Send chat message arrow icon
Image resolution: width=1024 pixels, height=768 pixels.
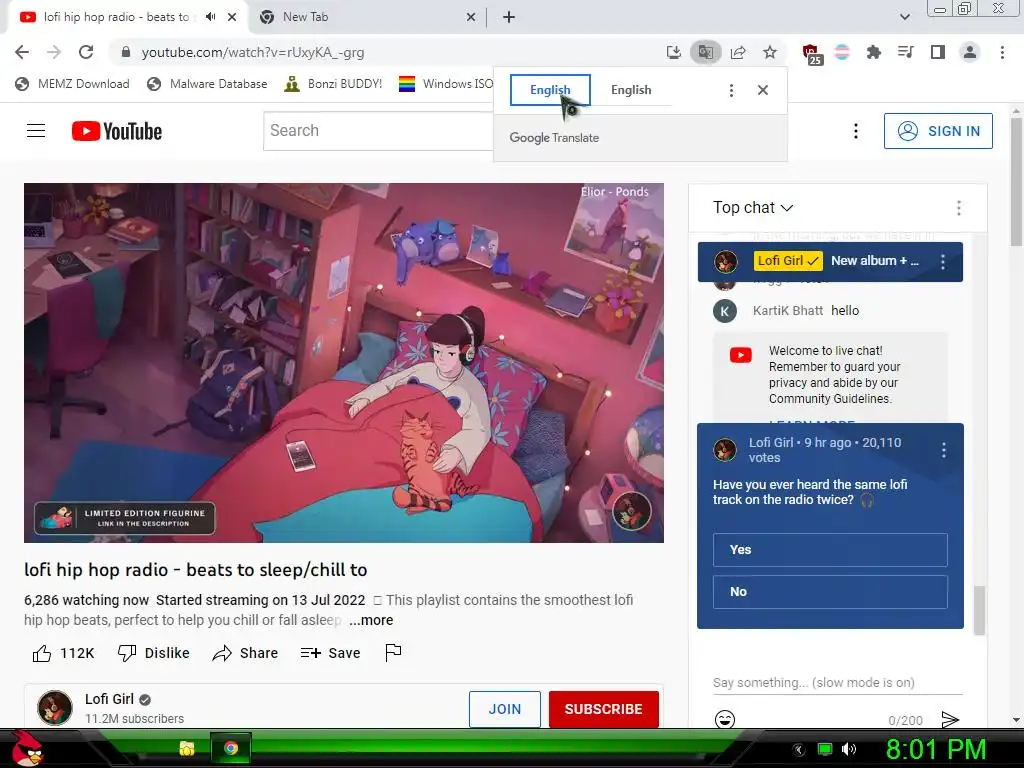tap(950, 720)
